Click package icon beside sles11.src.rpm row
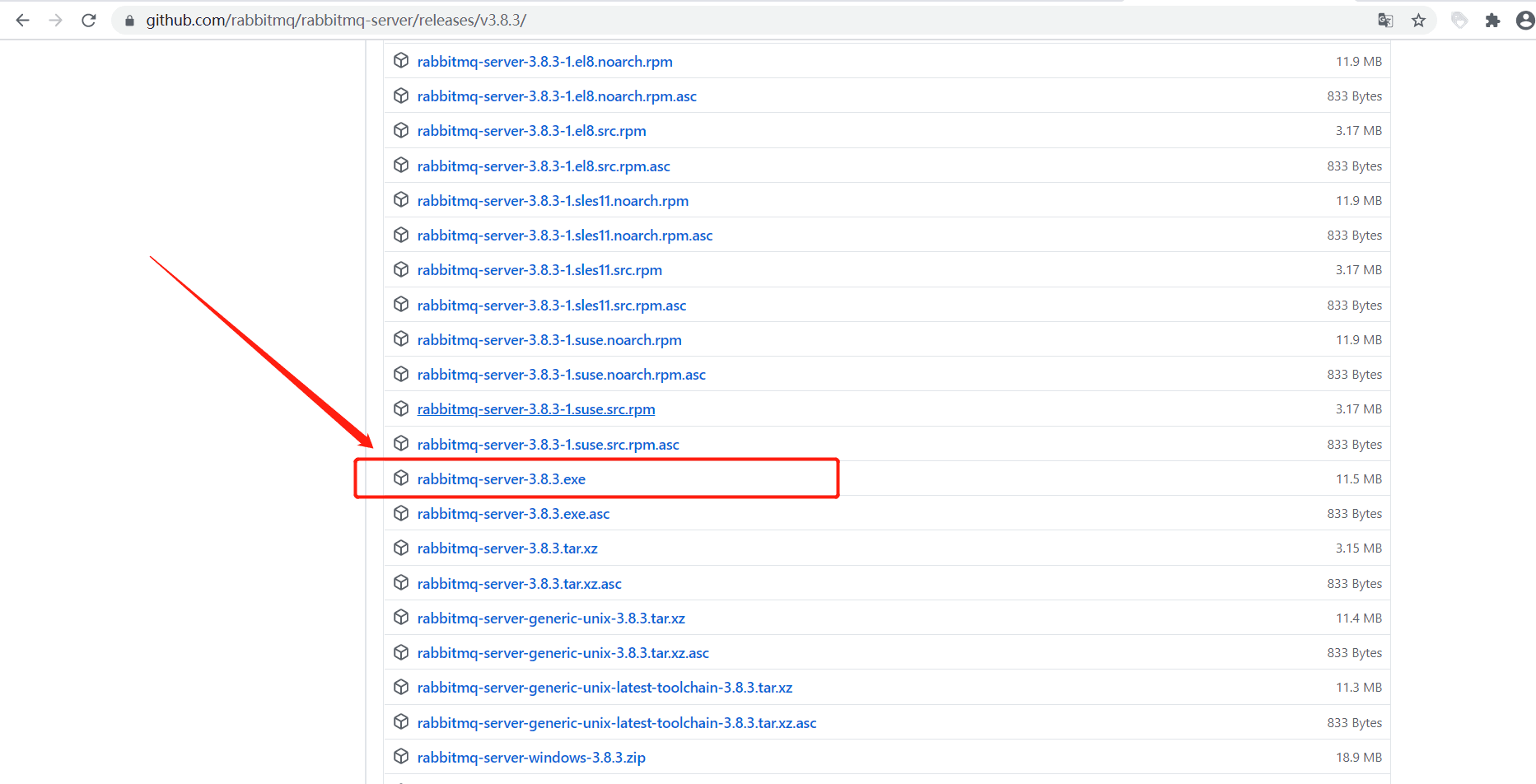 pos(401,269)
